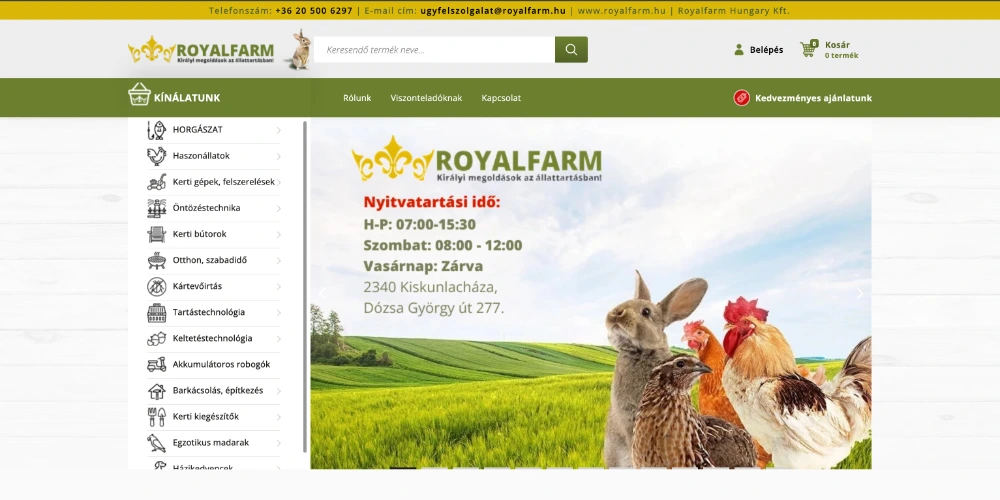Expand the Öntözéstechnika category arrow
This screenshot has width=1000, height=500.
[279, 208]
